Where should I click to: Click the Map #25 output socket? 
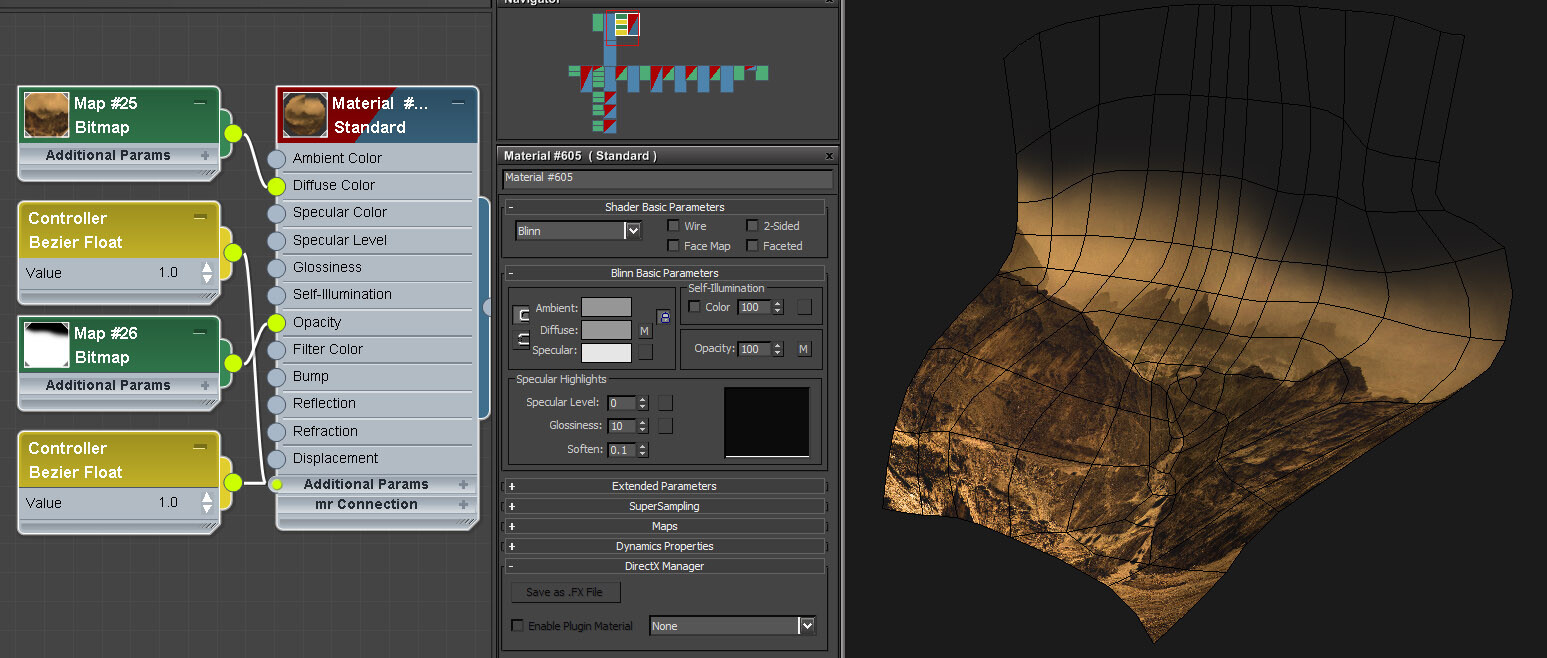232,133
